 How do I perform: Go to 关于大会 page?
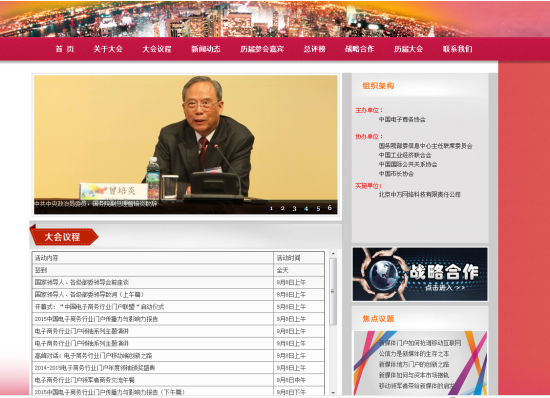(108, 49)
